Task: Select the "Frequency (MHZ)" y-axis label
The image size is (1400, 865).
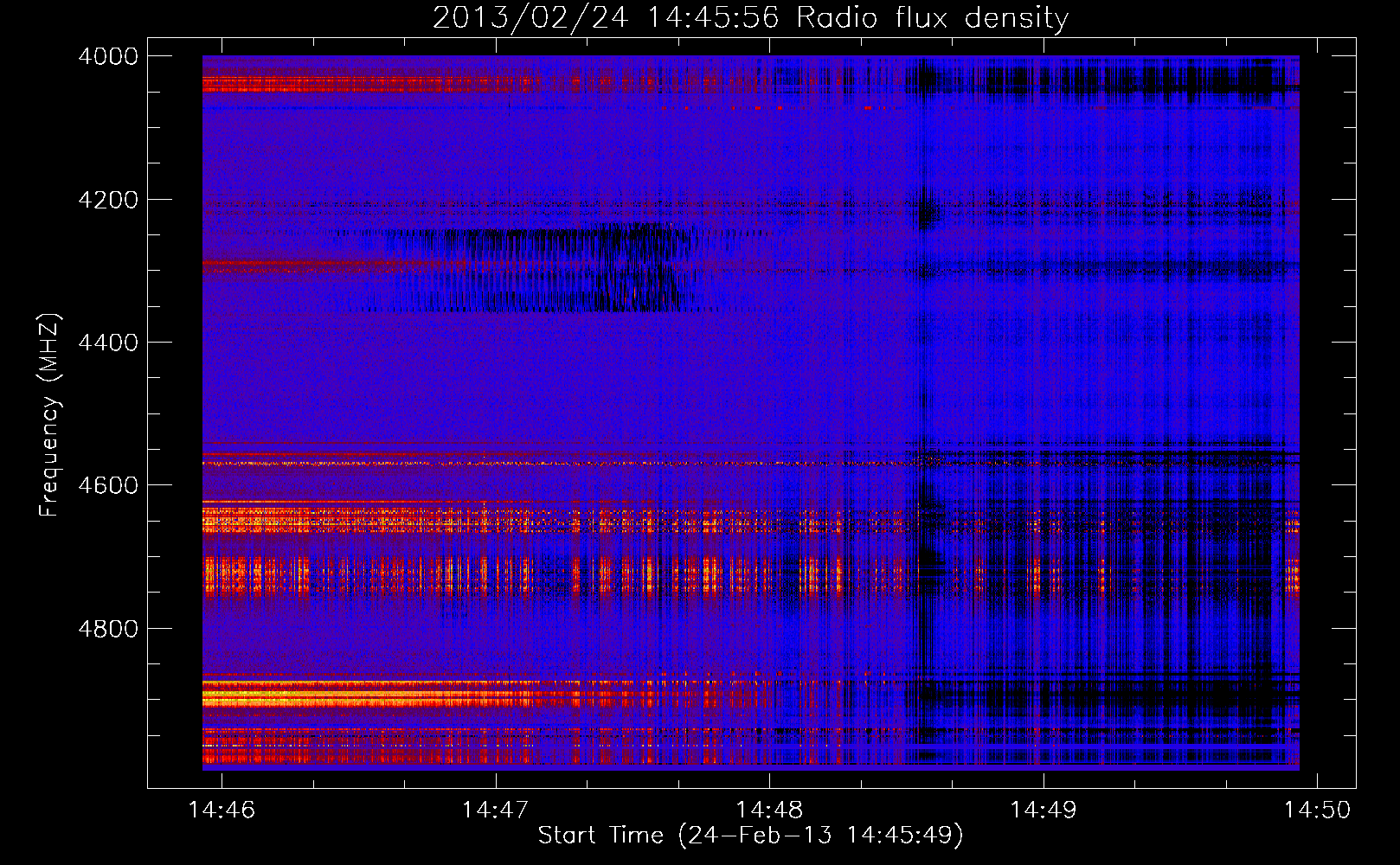Action: coord(49,415)
